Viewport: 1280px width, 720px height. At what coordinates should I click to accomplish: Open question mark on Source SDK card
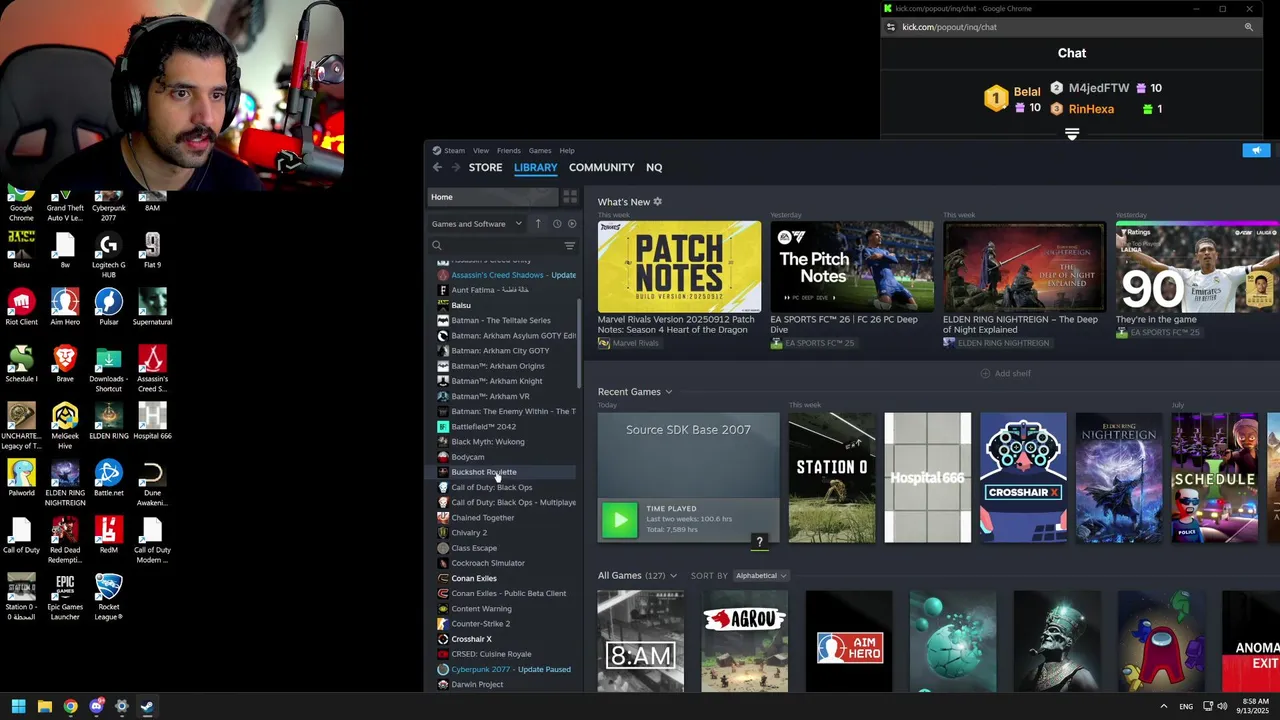[759, 541]
